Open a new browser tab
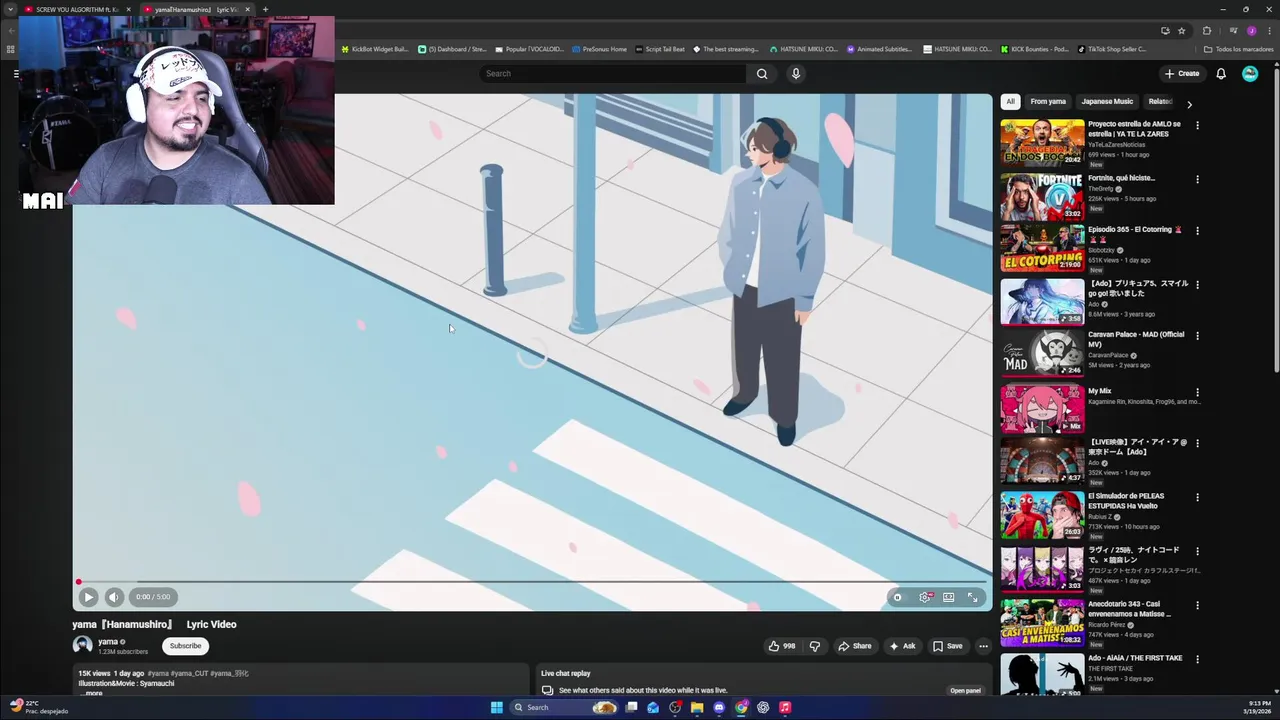This screenshot has height=720, width=1280. [265, 9]
